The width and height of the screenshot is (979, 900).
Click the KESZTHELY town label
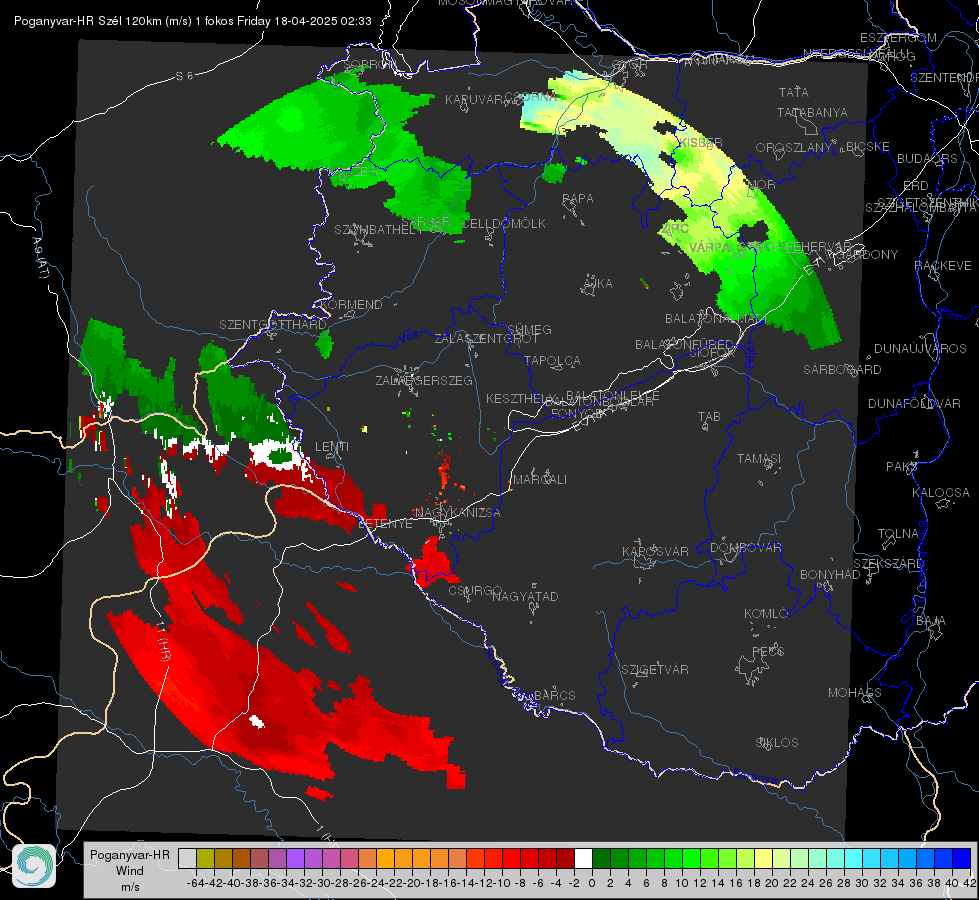pos(521,398)
